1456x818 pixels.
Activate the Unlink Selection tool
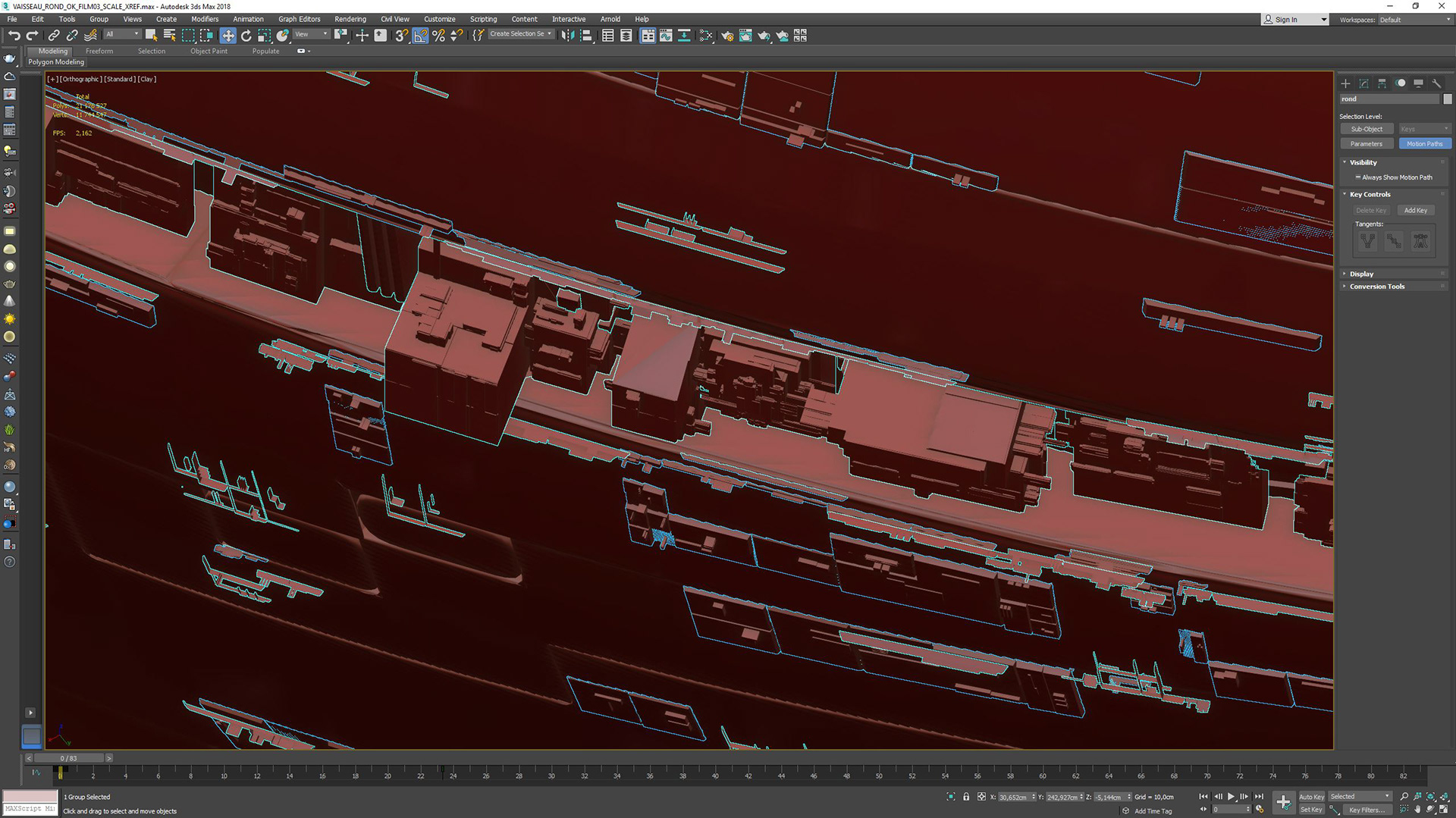click(72, 35)
